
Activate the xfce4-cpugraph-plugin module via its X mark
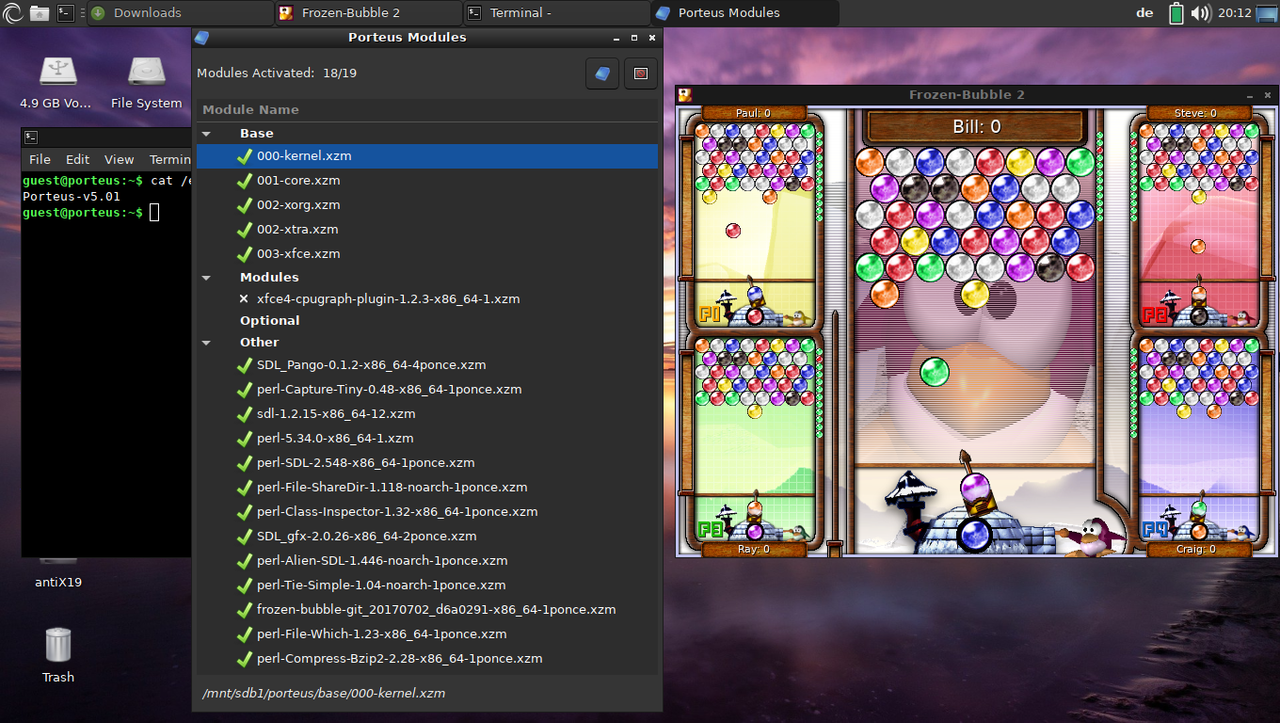point(244,299)
